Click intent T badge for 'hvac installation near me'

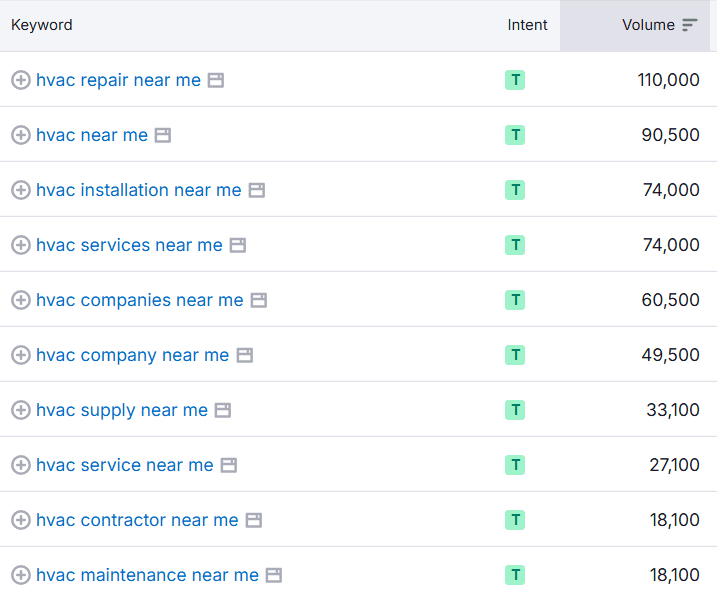(x=515, y=190)
